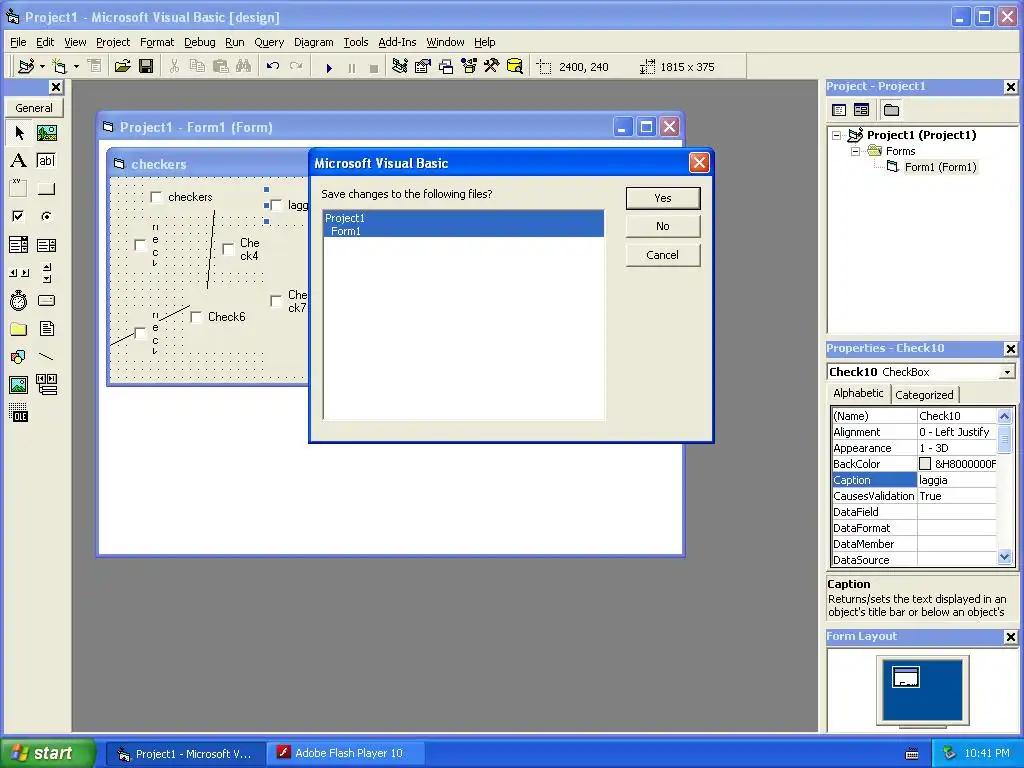Open the Data View Window icon
Viewport: 1024px width, 768px height.
tap(515, 66)
